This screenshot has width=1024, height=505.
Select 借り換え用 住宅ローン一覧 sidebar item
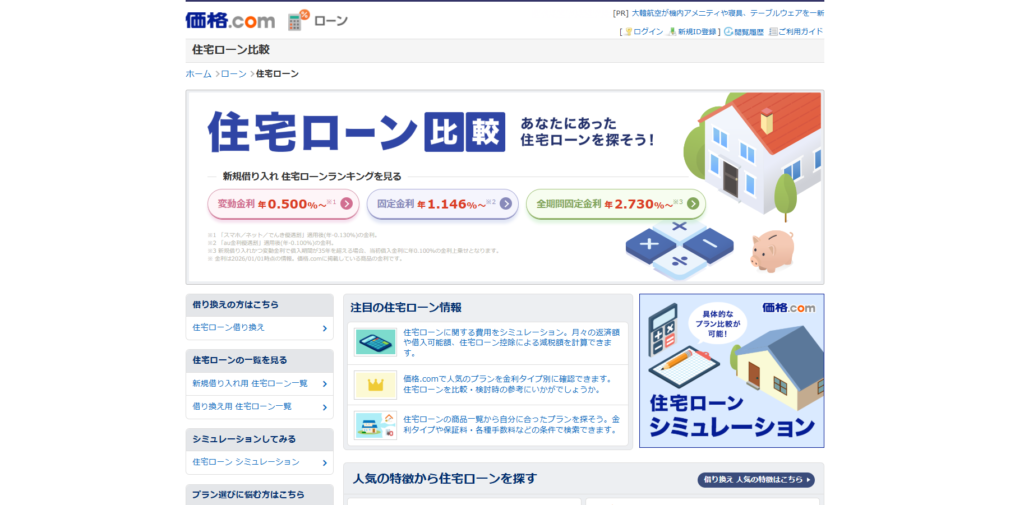[x=259, y=407]
